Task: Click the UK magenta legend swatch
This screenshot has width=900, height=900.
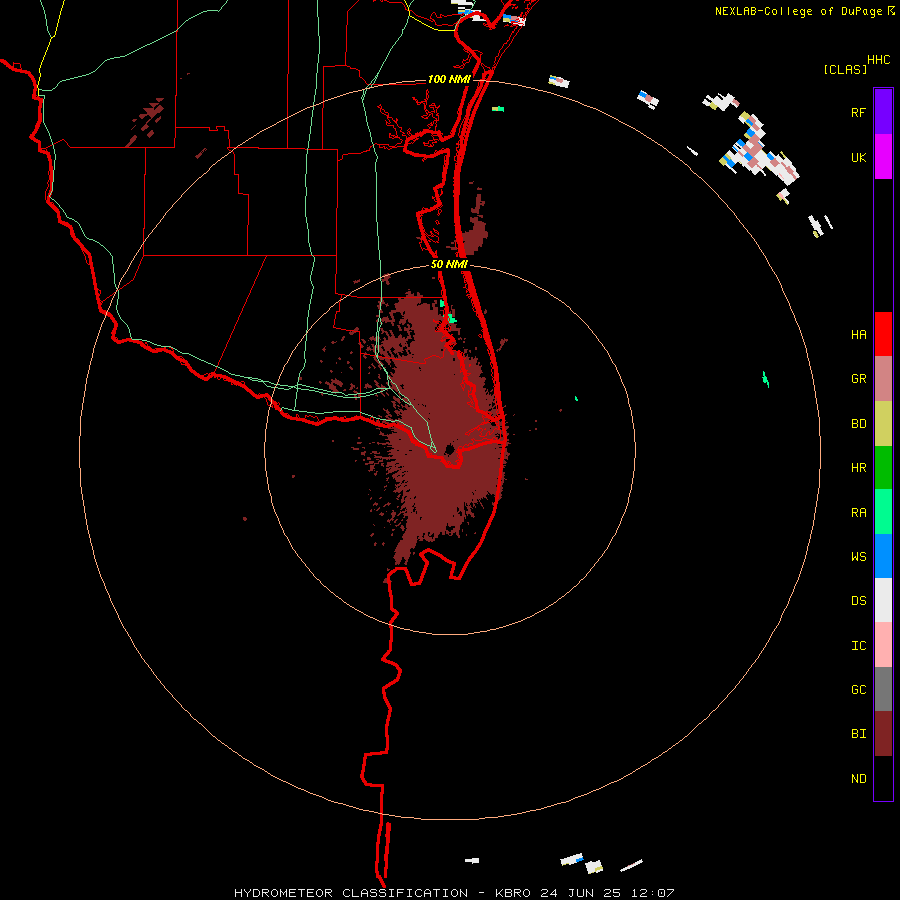Action: click(x=883, y=157)
